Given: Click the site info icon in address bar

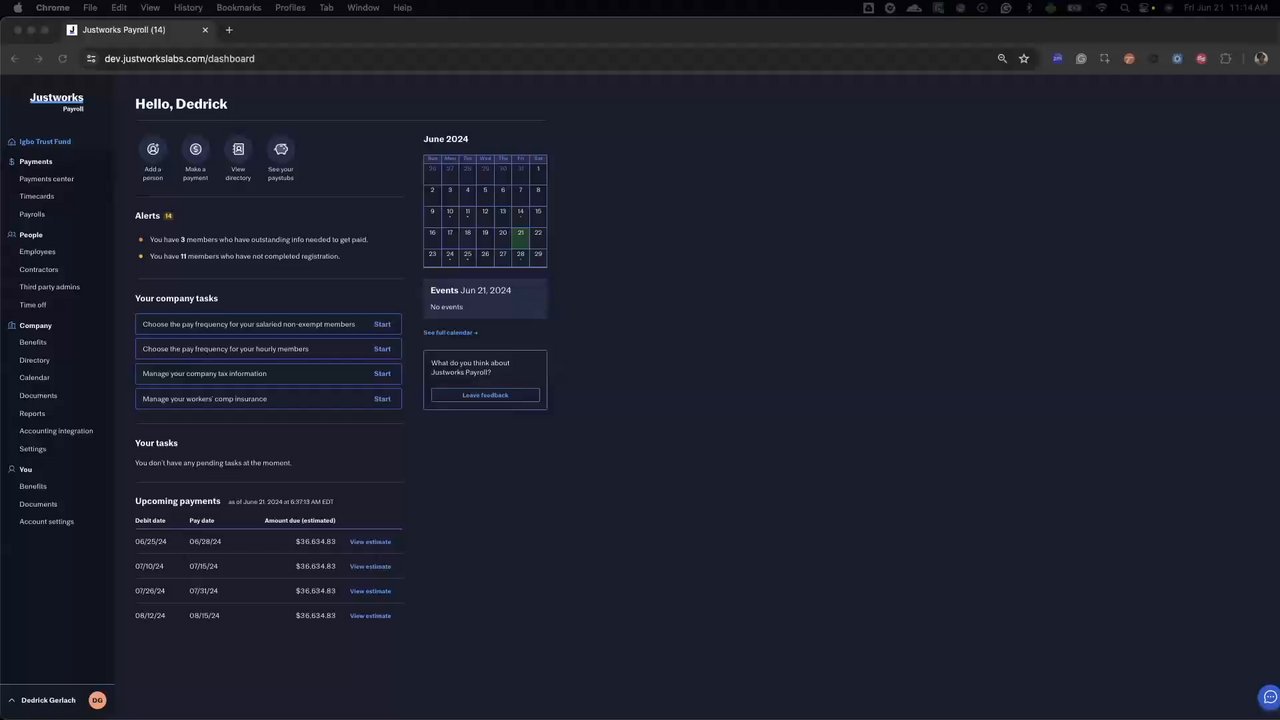Looking at the screenshot, I should coord(91,59).
